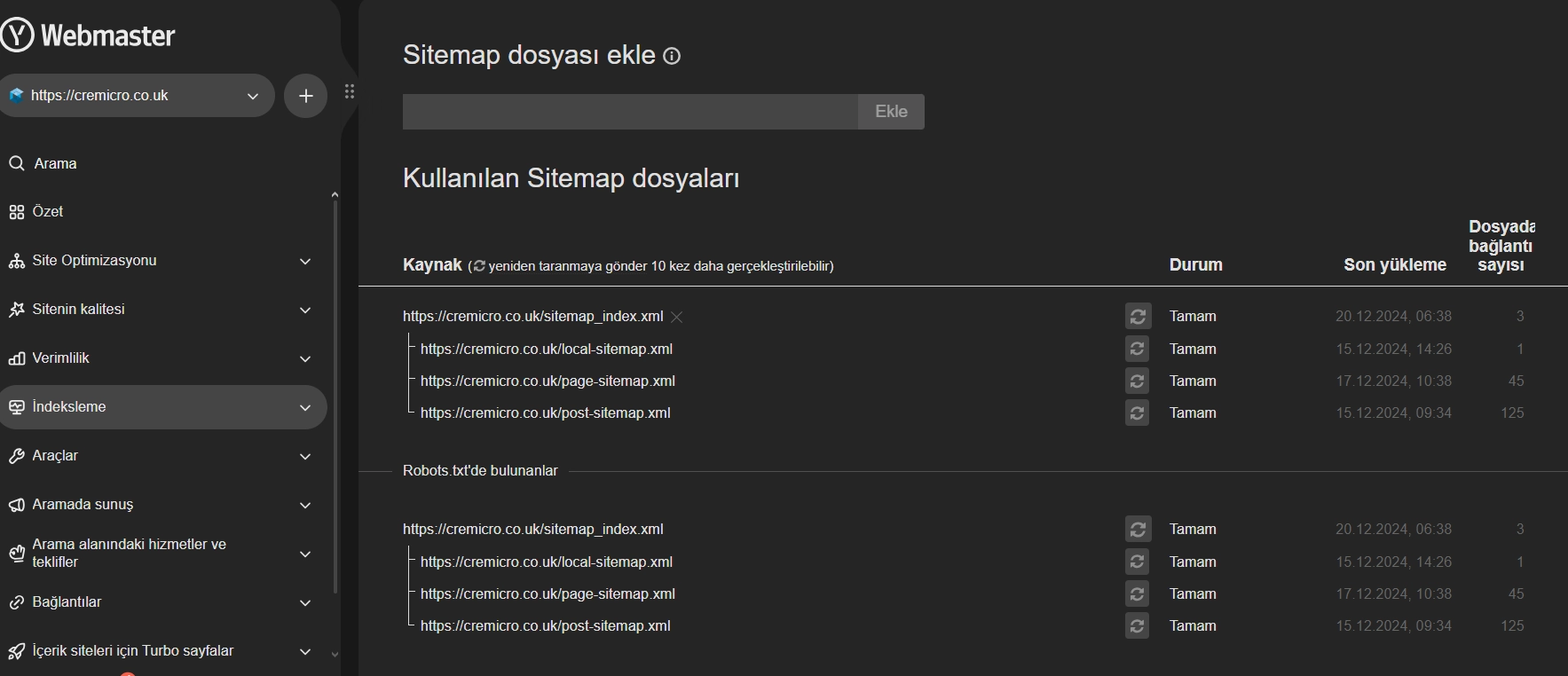The image size is (1568, 676).
Task: Expand the Aramada sunuş menu chevron
Action: click(305, 506)
